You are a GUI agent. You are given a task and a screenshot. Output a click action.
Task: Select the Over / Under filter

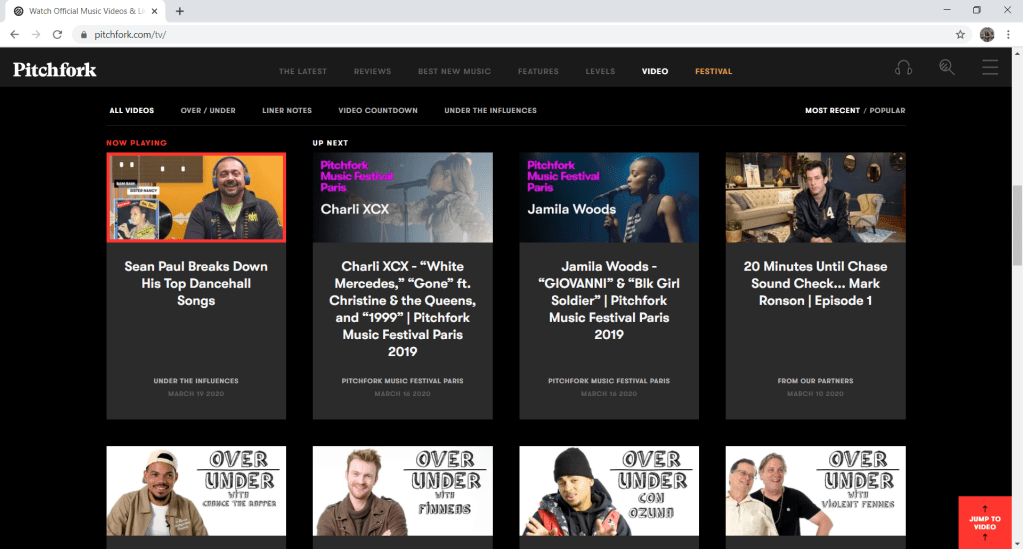(x=208, y=111)
